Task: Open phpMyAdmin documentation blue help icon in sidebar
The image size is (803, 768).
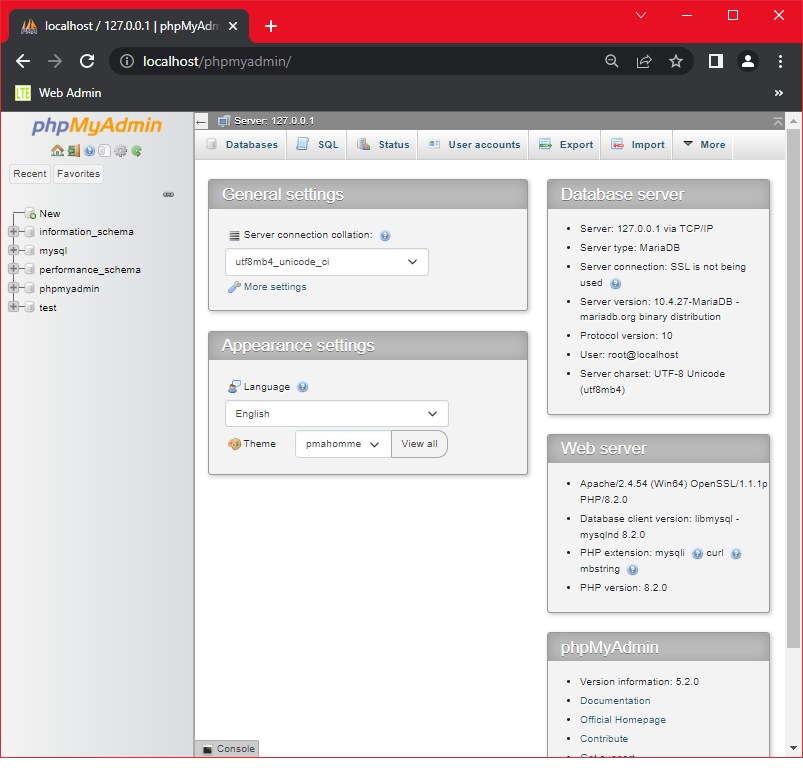Action: 89,151
